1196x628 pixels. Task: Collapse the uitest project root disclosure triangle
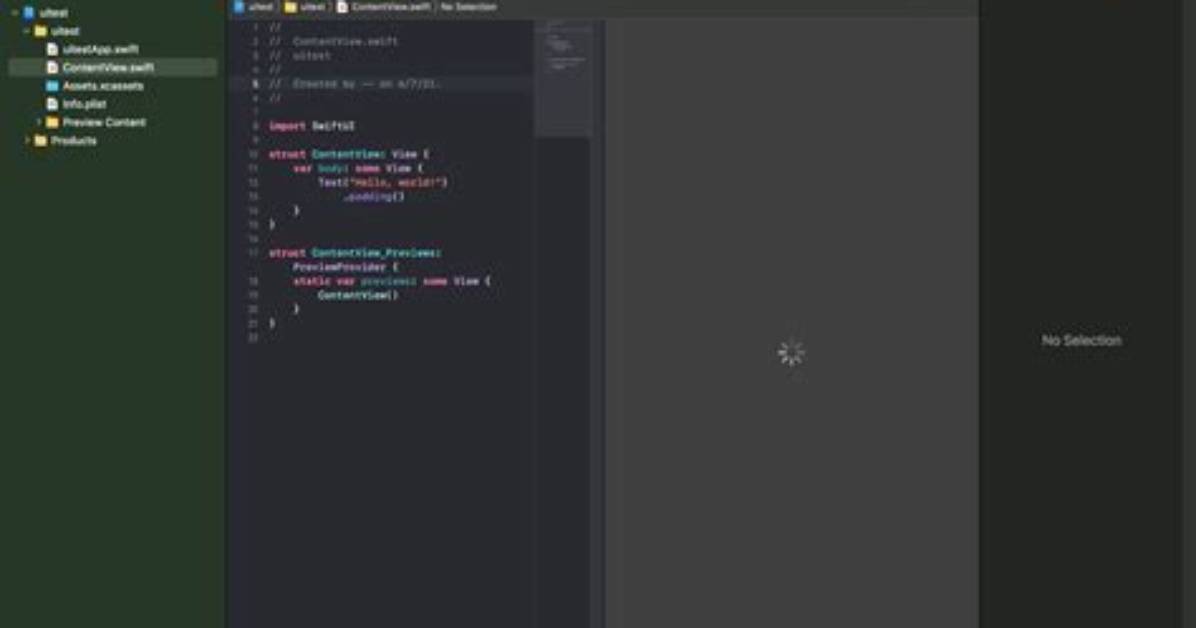[x=15, y=13]
